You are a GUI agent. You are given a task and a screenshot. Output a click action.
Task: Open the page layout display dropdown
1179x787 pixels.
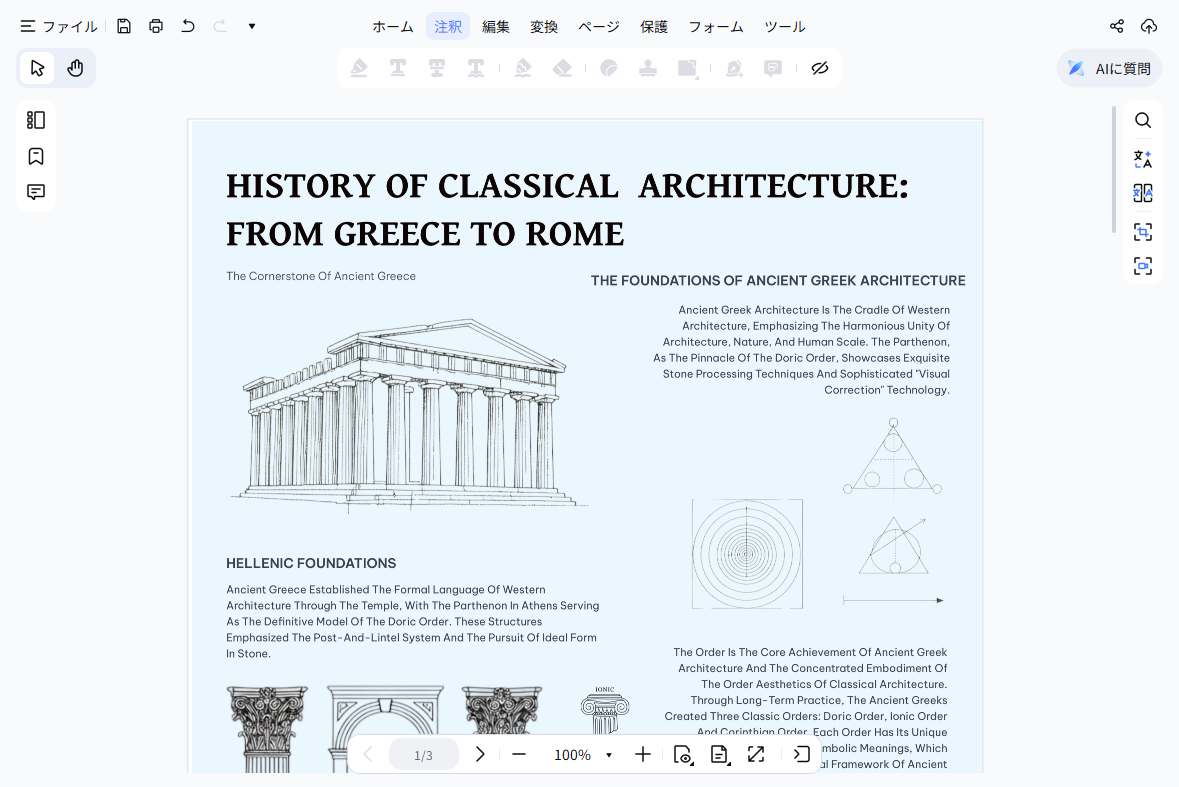point(720,755)
